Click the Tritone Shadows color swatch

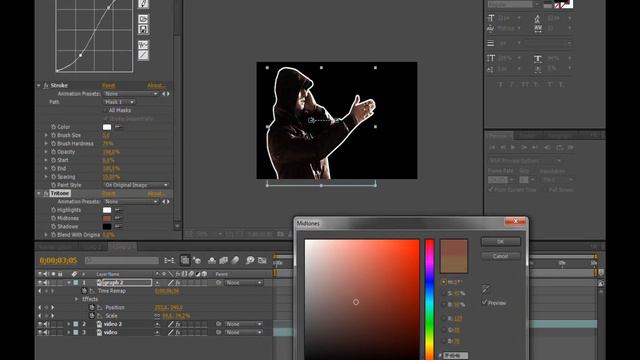(x=107, y=227)
